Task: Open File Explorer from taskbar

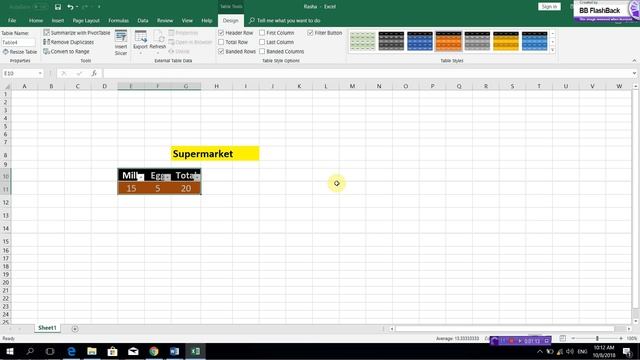Action: [x=92, y=351]
